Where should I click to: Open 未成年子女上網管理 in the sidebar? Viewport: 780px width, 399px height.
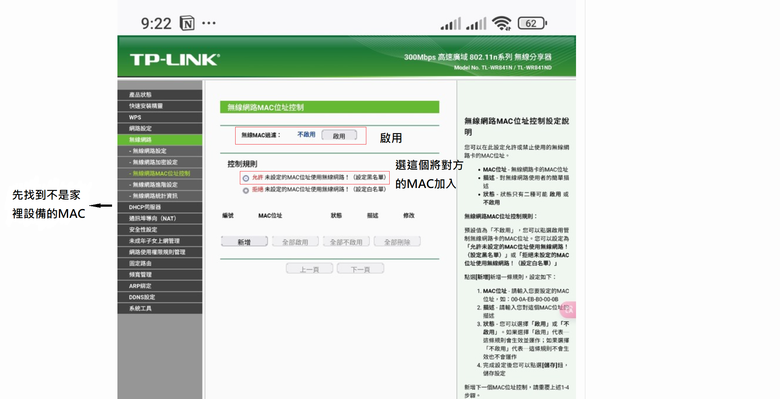coord(160,241)
